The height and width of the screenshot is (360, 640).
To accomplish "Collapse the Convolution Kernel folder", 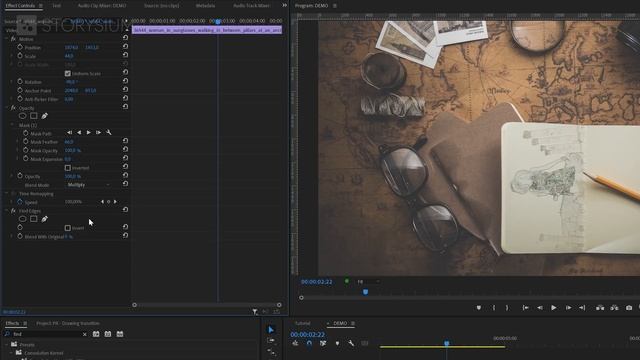I will [x=11, y=353].
